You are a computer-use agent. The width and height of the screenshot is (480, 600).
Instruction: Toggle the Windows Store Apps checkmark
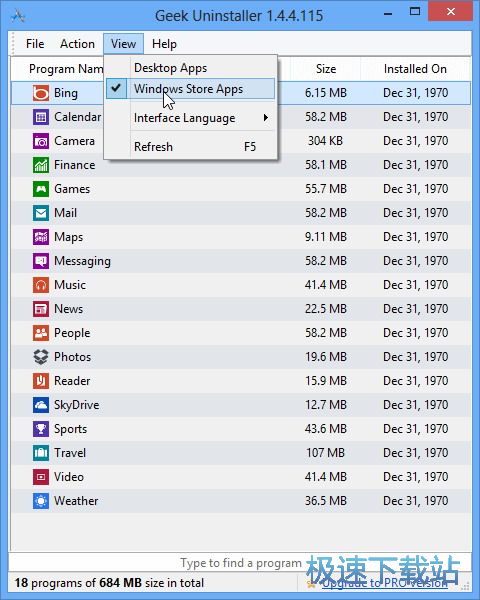click(x=116, y=88)
